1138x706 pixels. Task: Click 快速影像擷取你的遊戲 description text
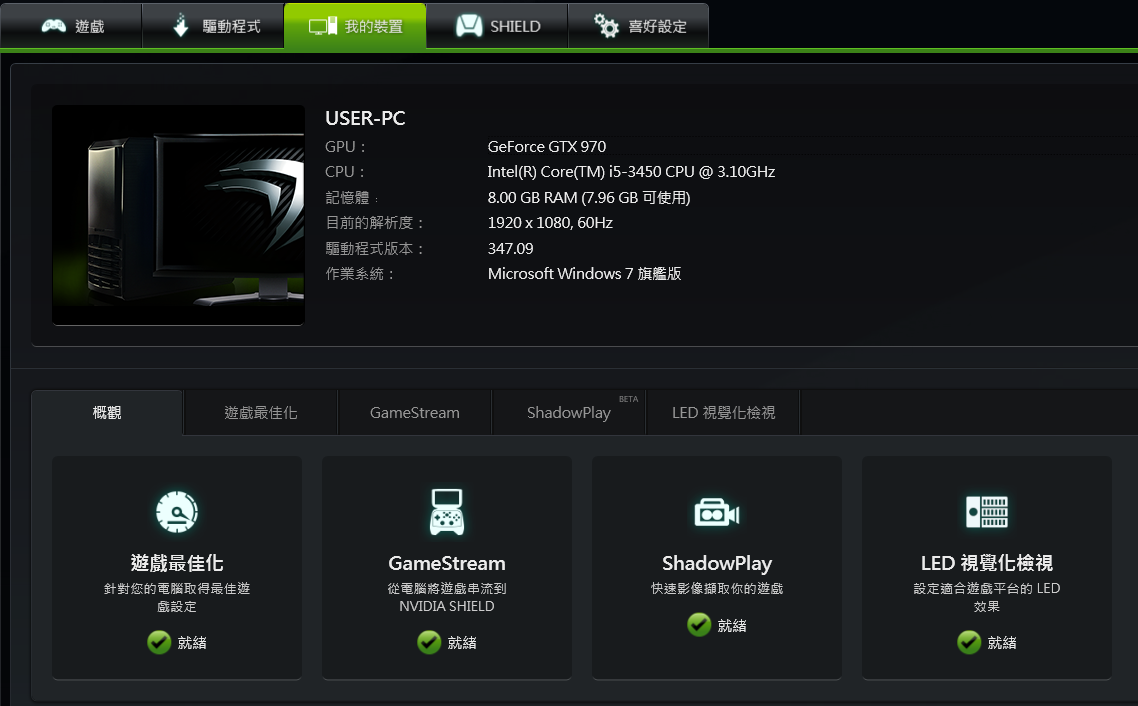tap(717, 588)
